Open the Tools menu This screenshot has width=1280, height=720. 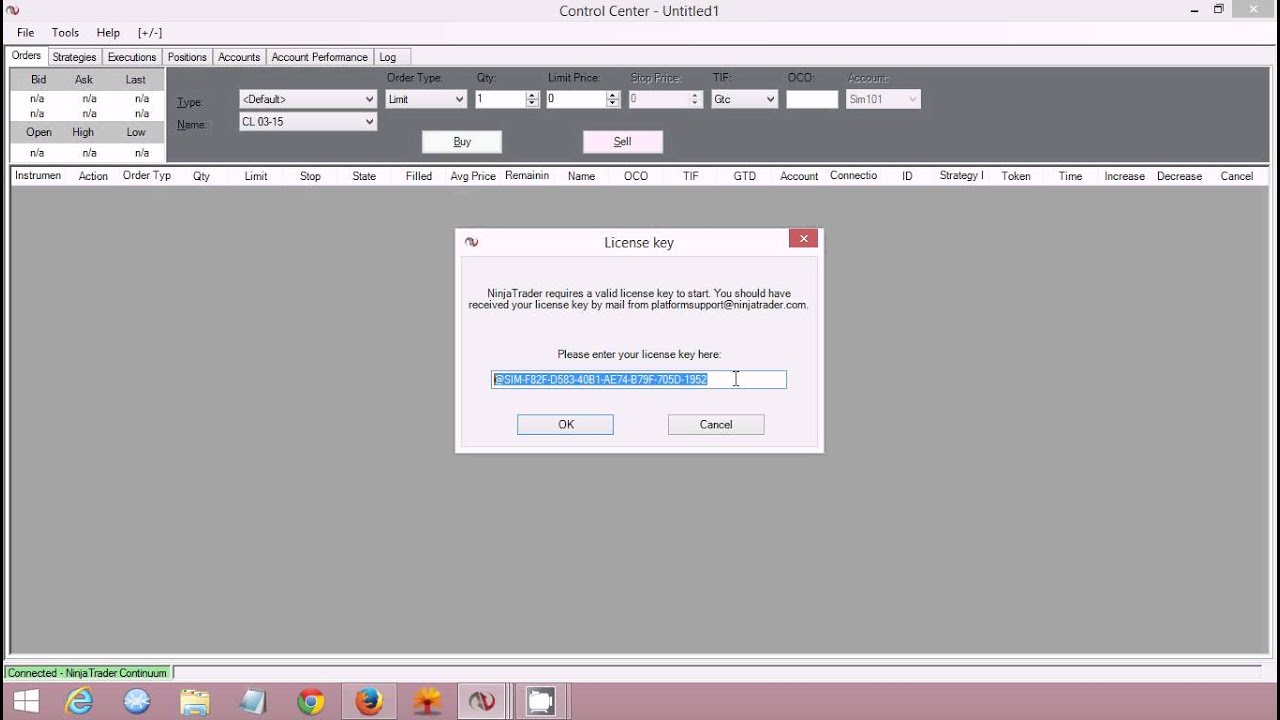click(x=65, y=33)
